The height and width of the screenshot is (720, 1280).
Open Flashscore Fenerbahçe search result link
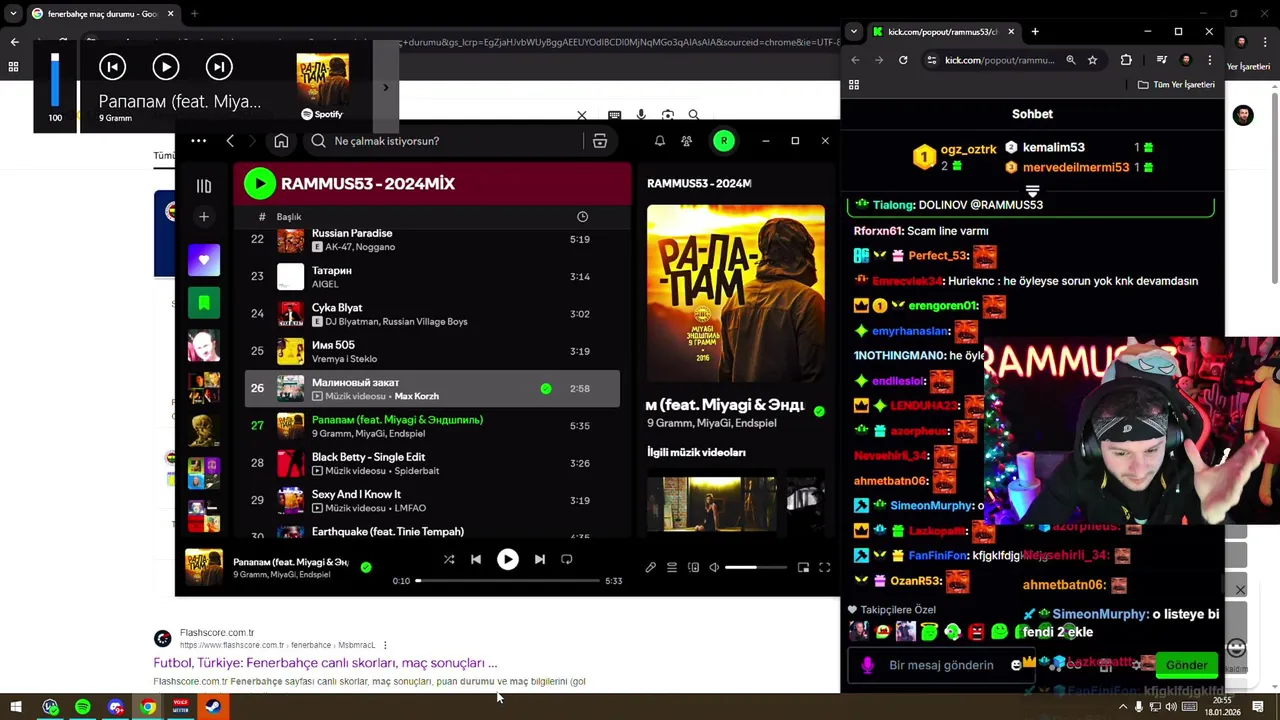coord(325,663)
